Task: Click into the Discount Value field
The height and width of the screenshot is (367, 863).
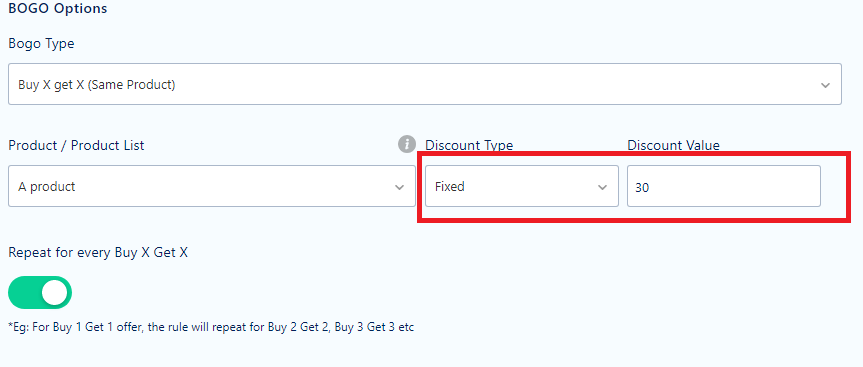Action: tap(724, 186)
